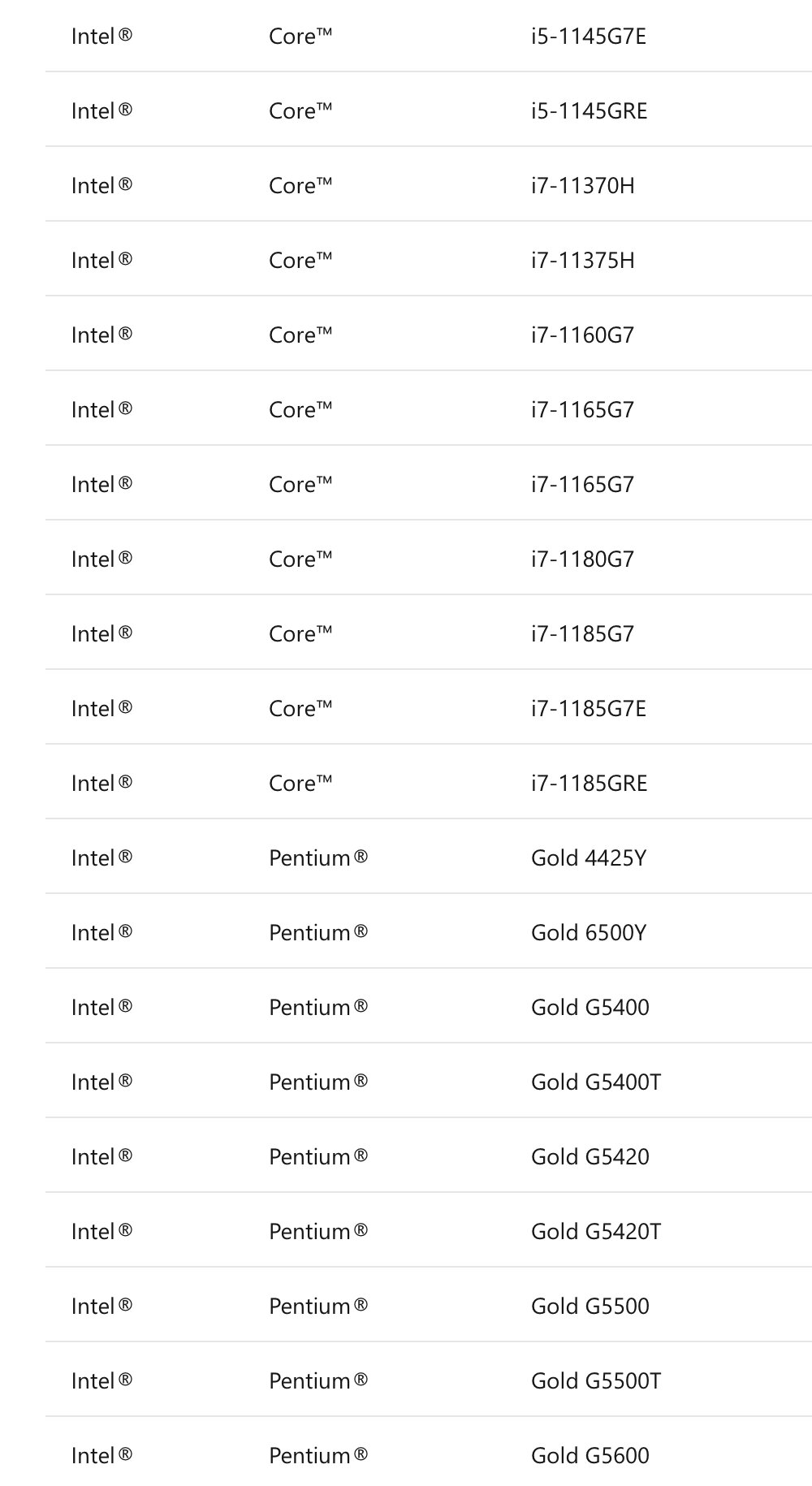Select the i7-1185GRE model text

(x=590, y=784)
